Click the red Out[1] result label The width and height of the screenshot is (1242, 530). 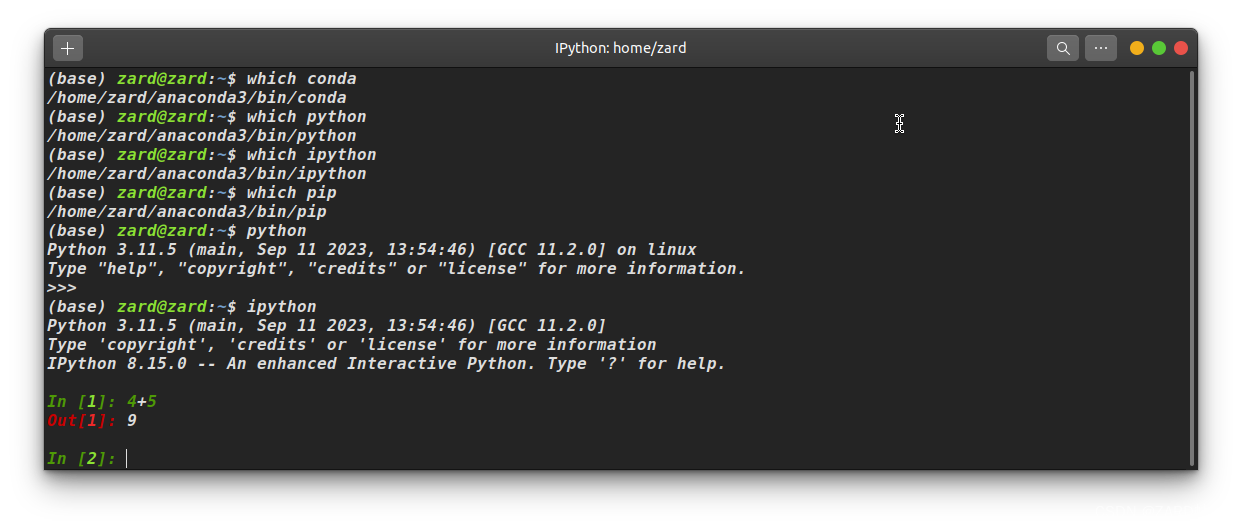pos(81,421)
